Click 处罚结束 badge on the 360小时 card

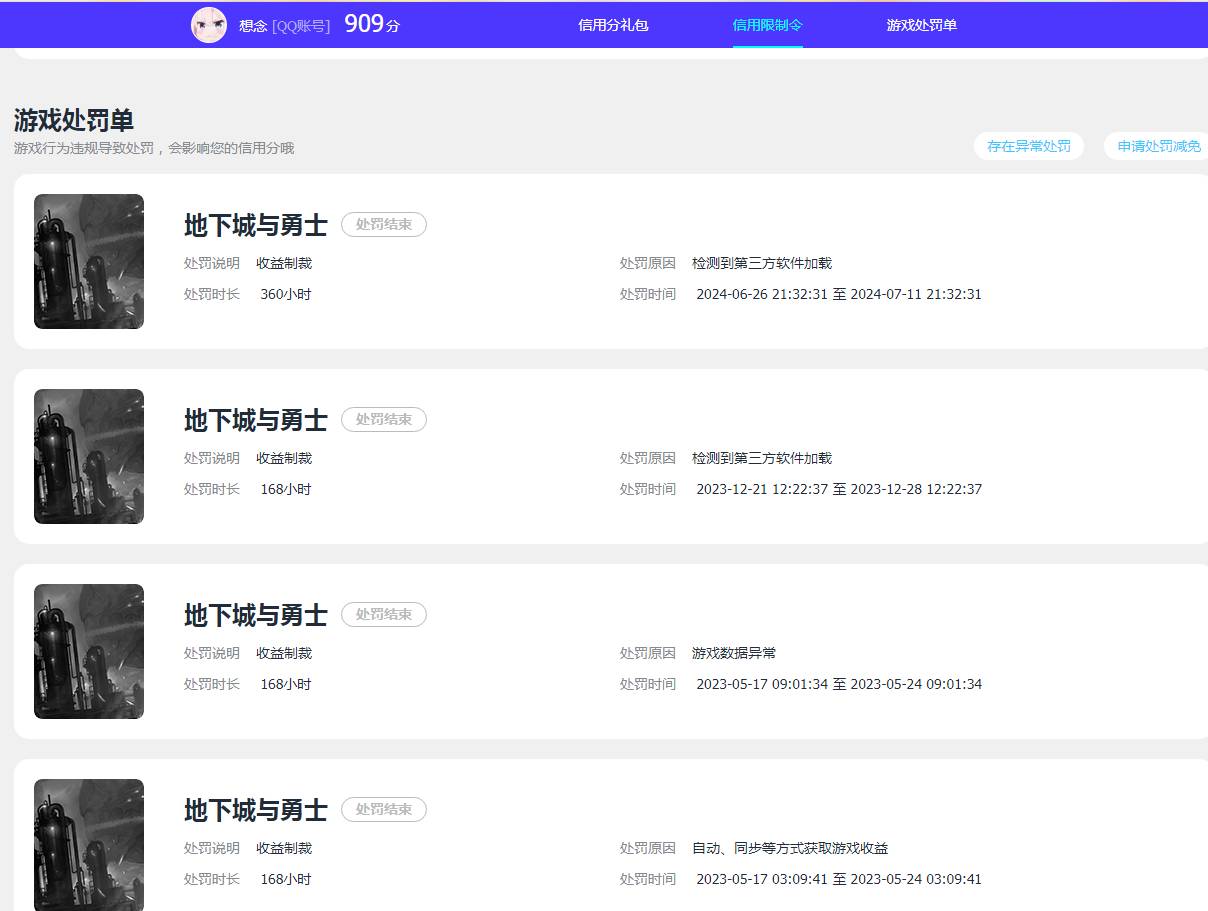(x=384, y=225)
